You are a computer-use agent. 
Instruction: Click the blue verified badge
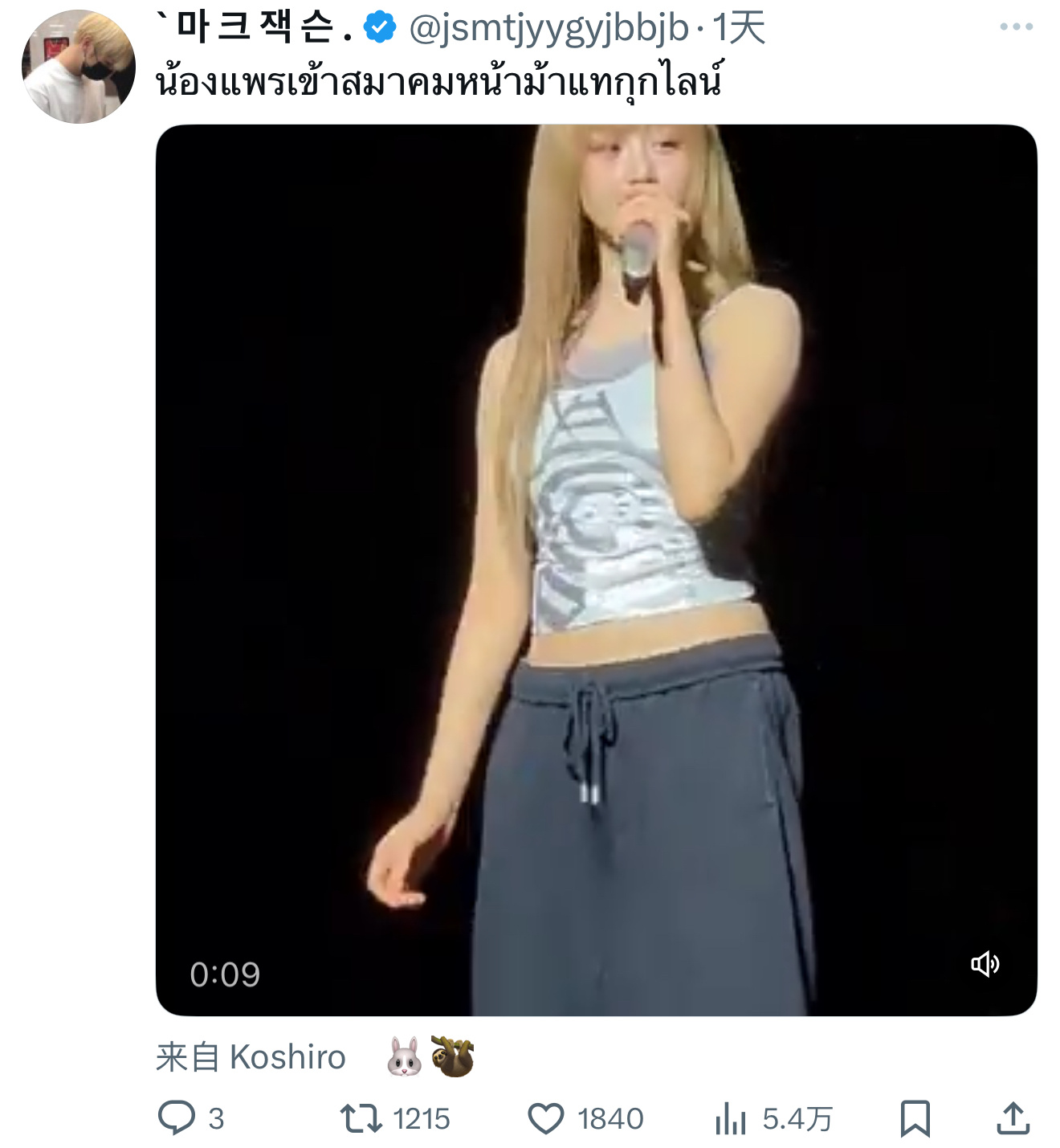point(380,28)
